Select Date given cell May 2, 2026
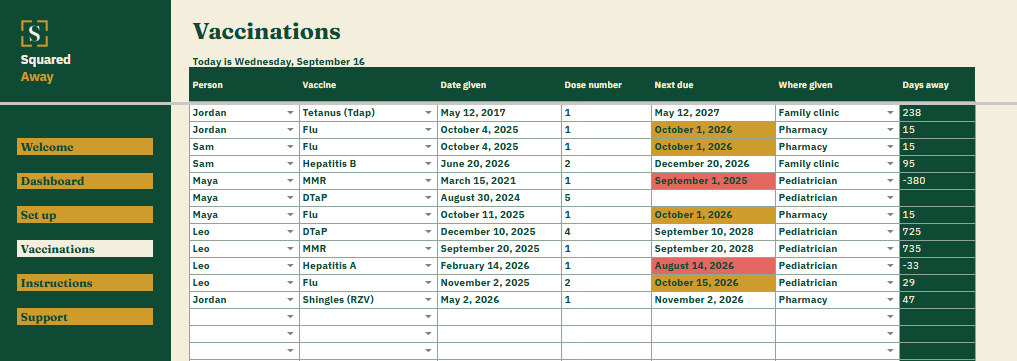The width and height of the screenshot is (1017, 361). (499, 299)
